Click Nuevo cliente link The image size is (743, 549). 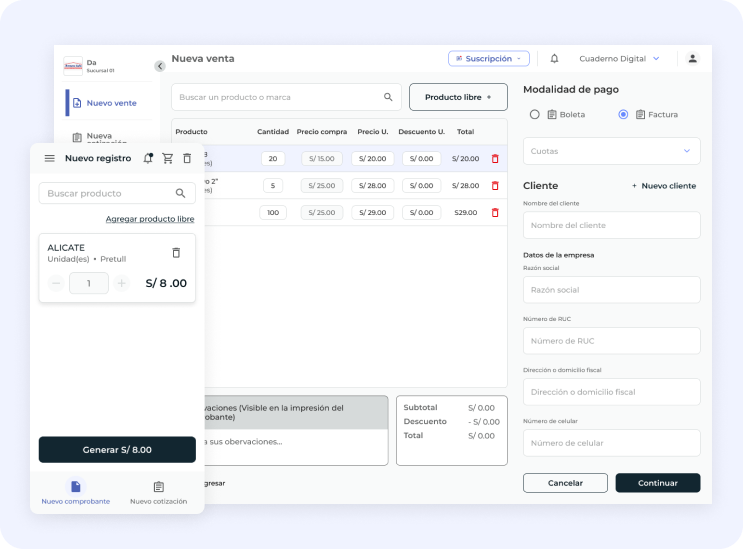(663, 186)
